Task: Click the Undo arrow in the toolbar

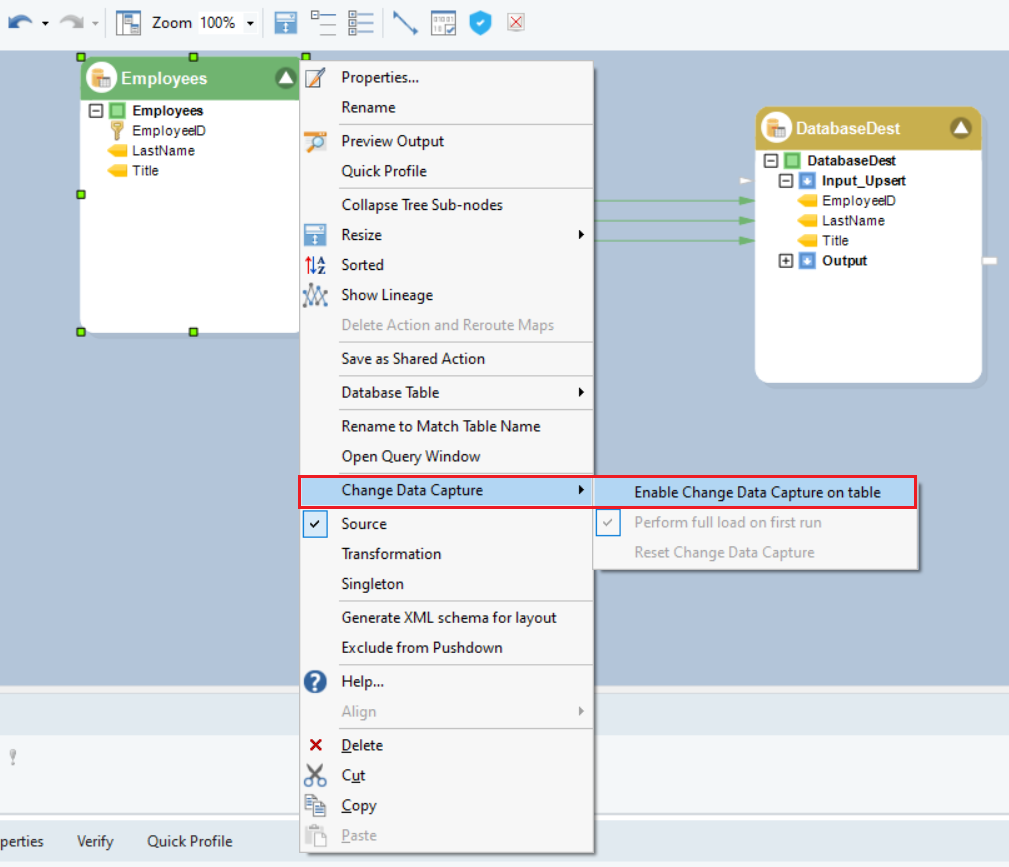Action: coord(19,22)
